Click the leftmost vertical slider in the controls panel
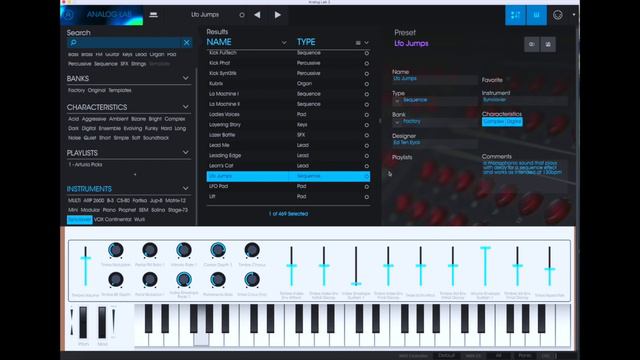Image resolution: width=640 pixels, height=360 pixels. pyautogui.click(x=85, y=266)
